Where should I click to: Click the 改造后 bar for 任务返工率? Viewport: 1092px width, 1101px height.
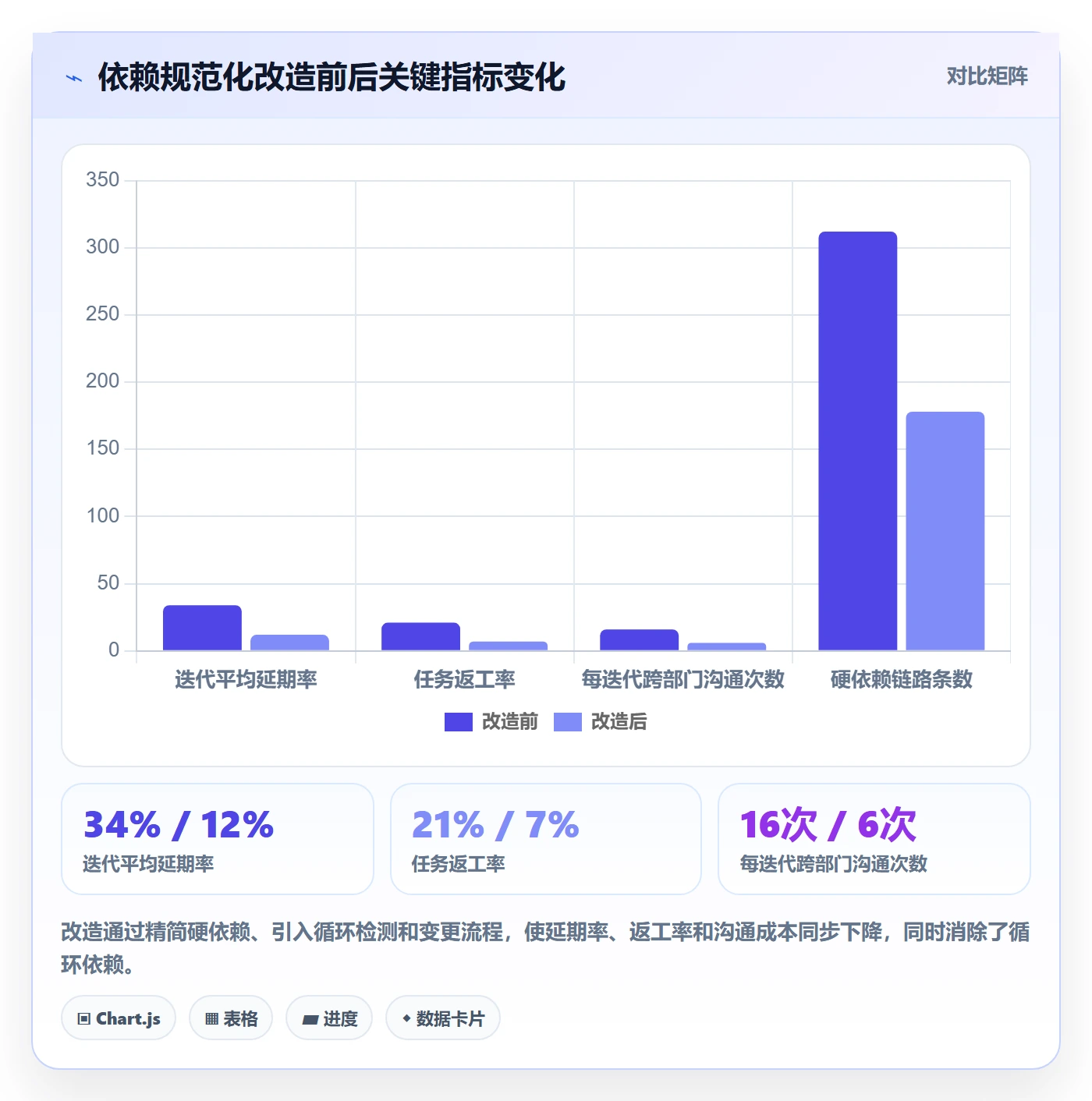click(509, 646)
